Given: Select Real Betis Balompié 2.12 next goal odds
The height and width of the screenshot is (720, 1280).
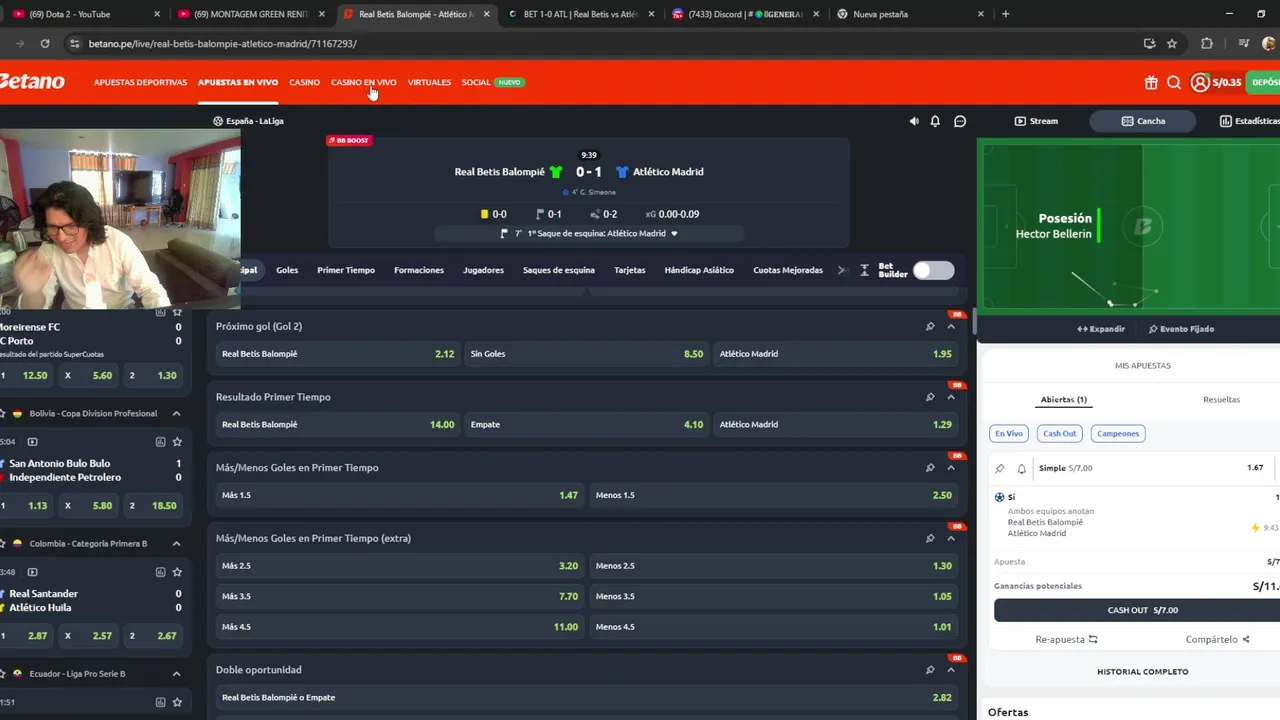Looking at the screenshot, I should click(338, 354).
